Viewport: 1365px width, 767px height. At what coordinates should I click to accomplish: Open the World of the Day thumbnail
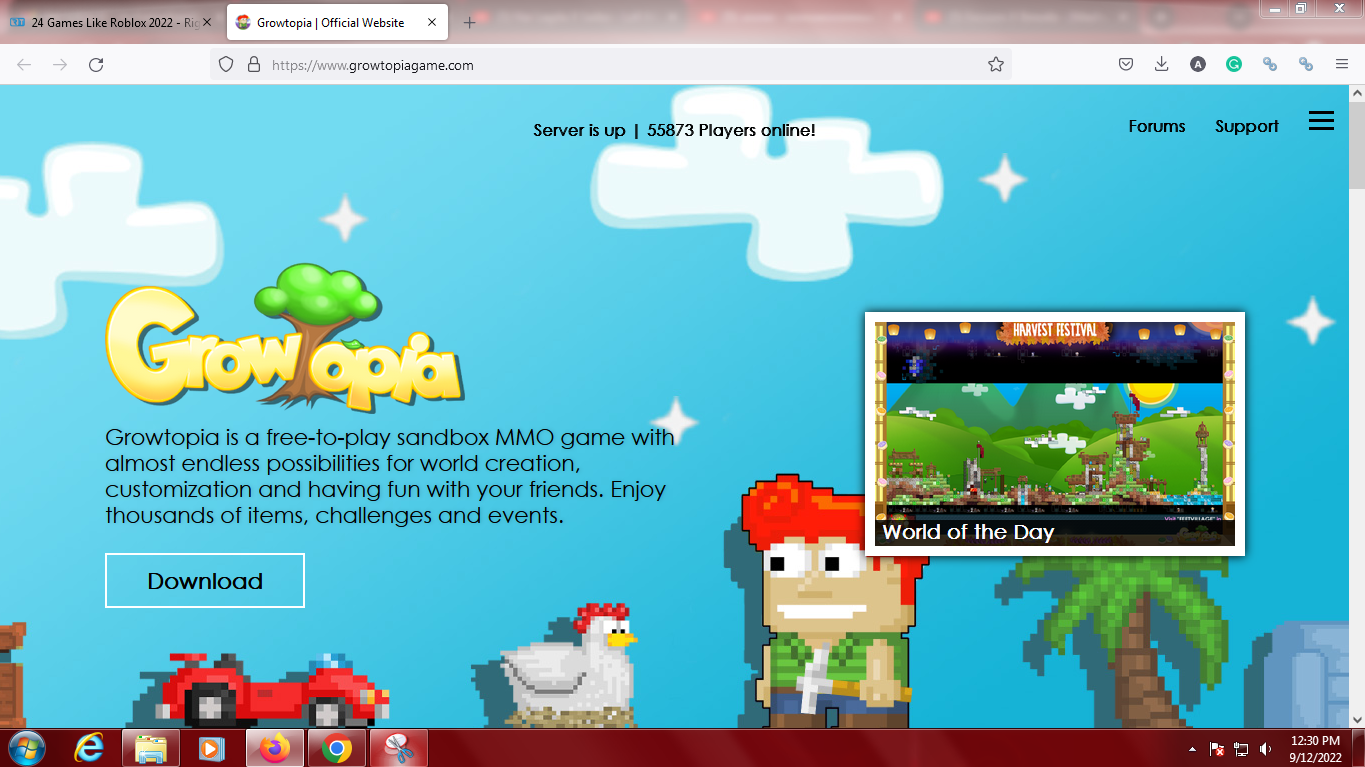[x=1055, y=433]
